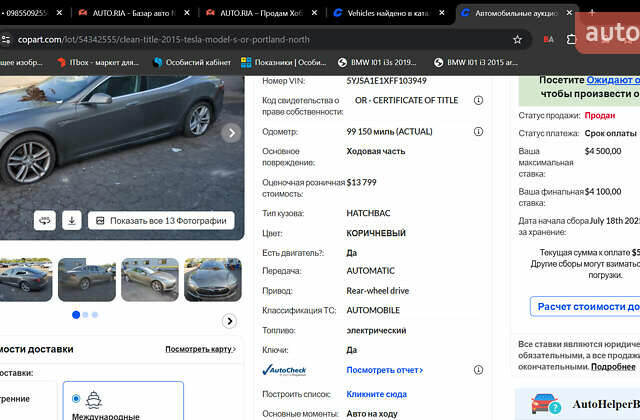Select second carousel dot
This screenshot has height=420, width=640.
pyautogui.click(x=85, y=315)
